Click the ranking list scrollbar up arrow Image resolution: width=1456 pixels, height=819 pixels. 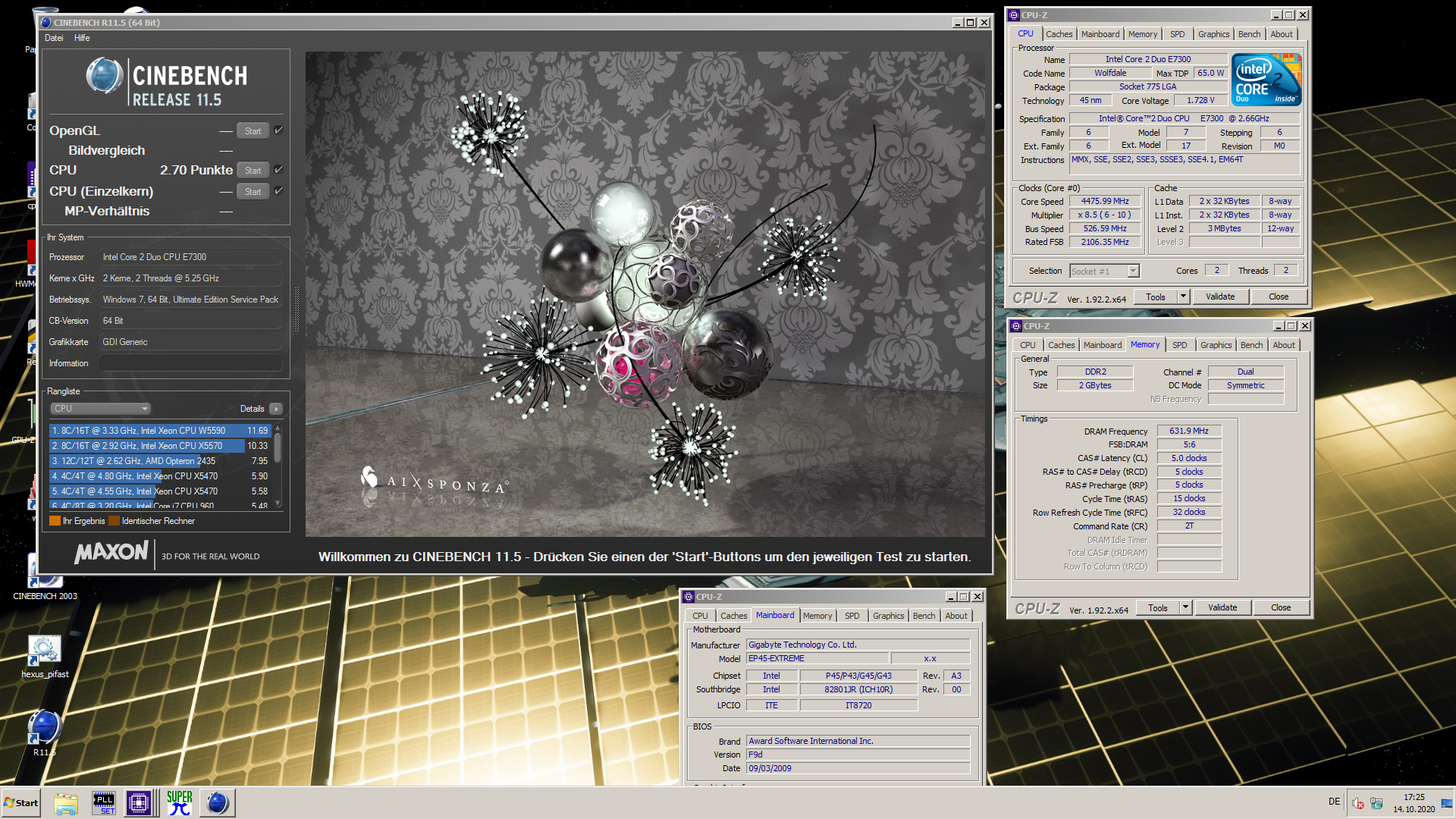click(278, 428)
